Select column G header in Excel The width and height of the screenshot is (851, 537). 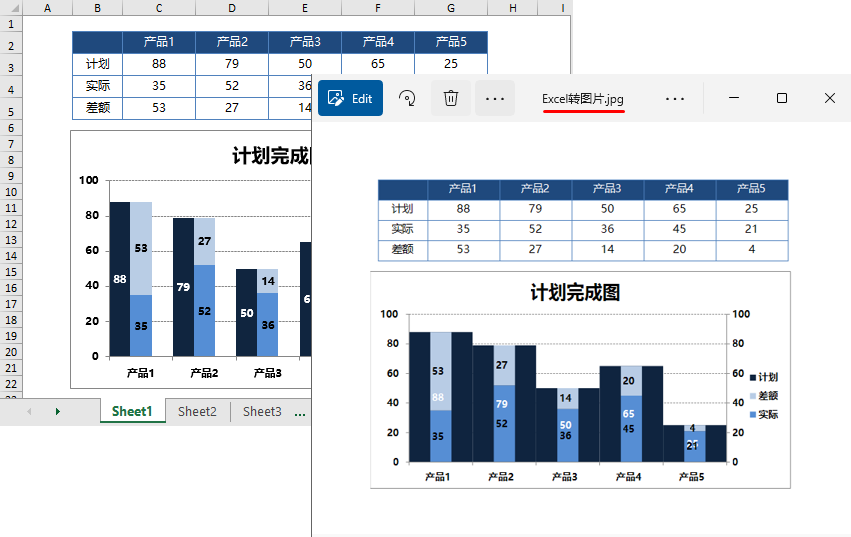pos(451,8)
